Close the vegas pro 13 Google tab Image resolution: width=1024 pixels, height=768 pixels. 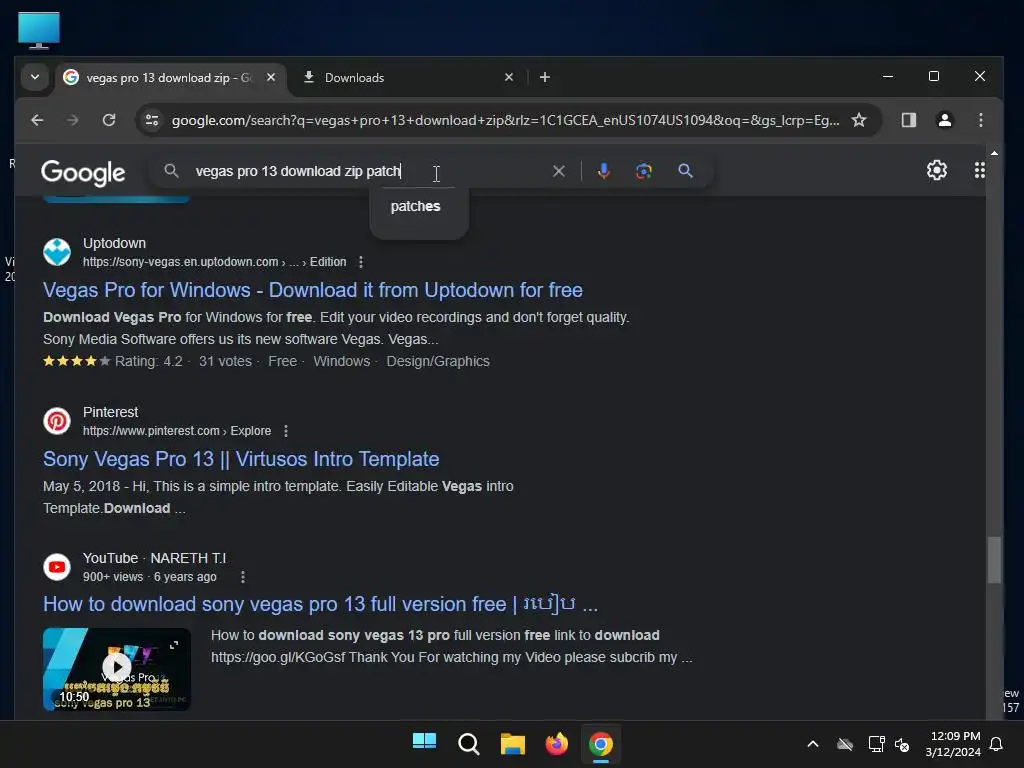pos(271,77)
